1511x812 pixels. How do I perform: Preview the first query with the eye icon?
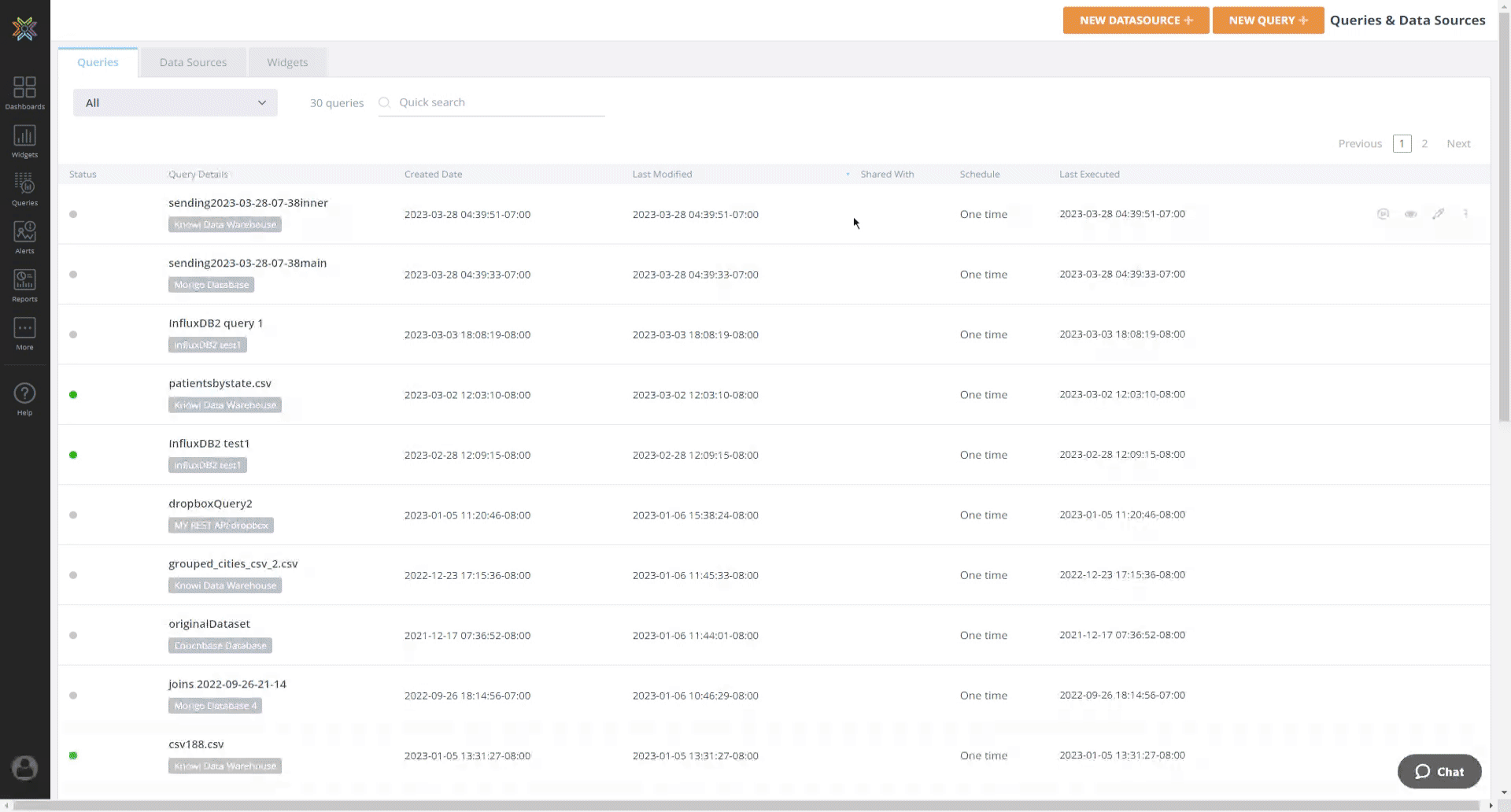(1410, 214)
